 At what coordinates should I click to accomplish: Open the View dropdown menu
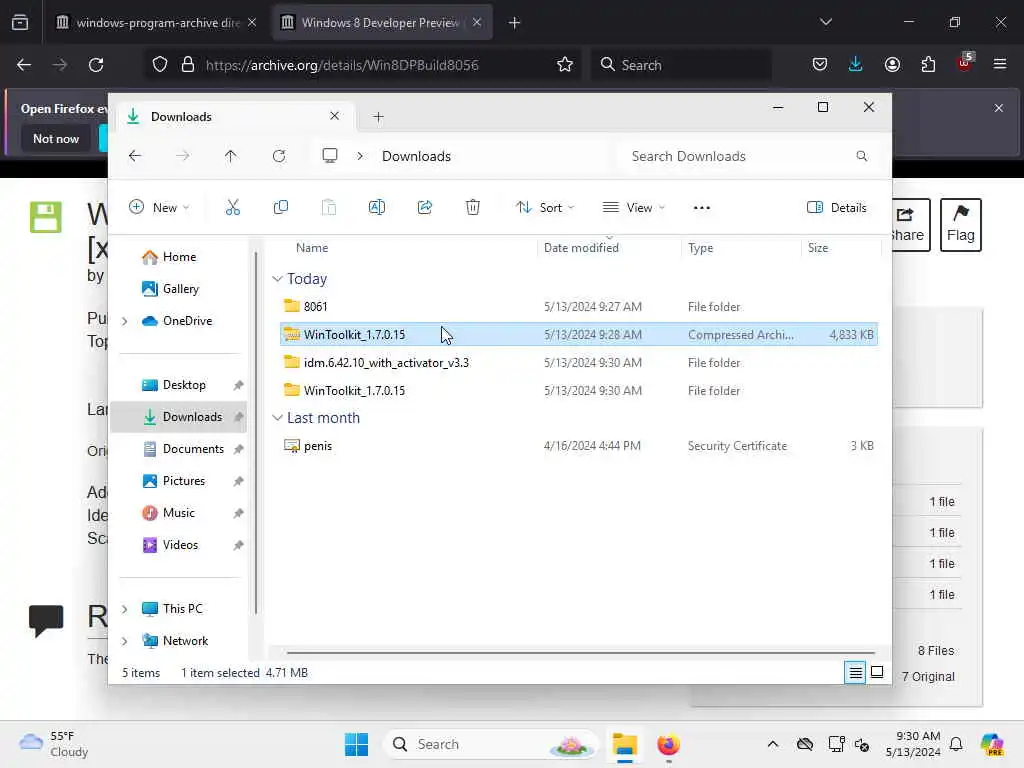[633, 208]
